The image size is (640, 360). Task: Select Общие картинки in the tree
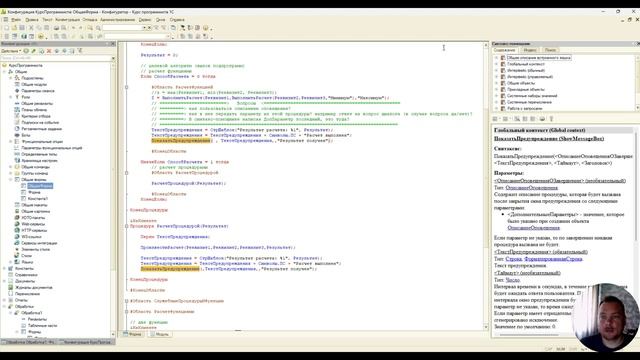[x=36, y=211]
